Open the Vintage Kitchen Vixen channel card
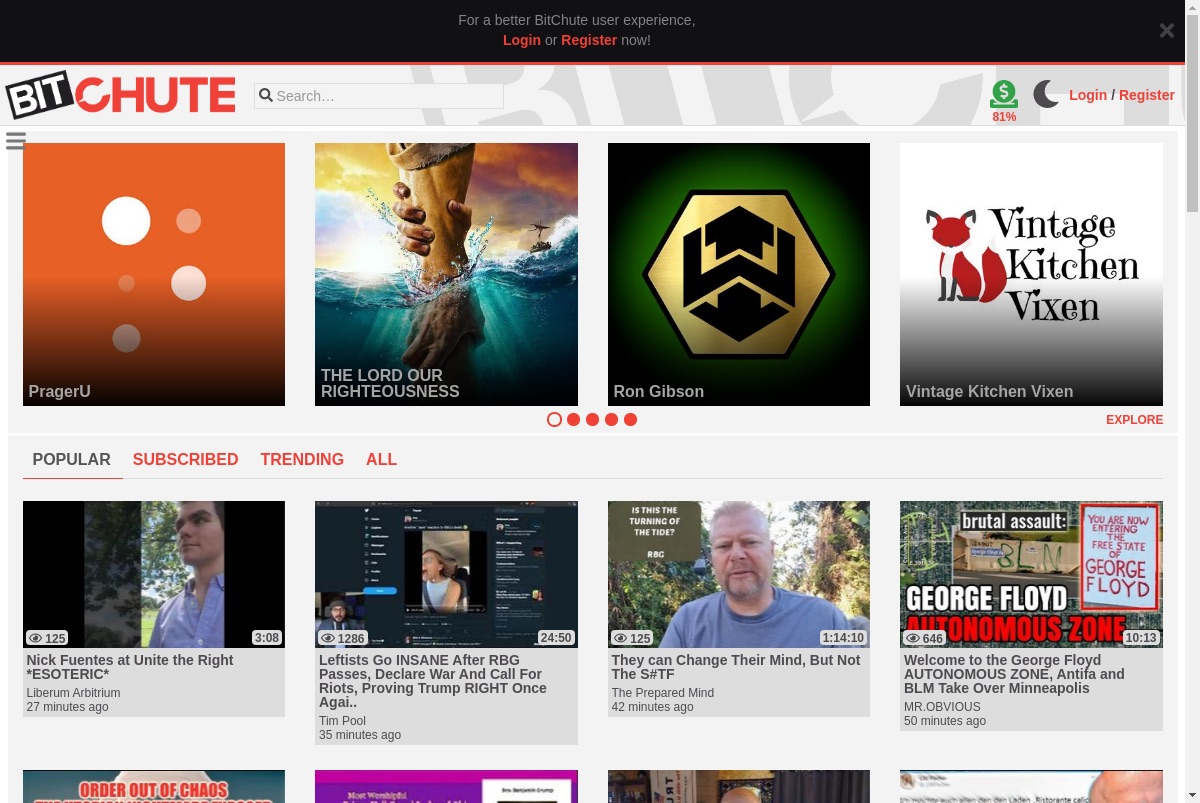 (x=1031, y=274)
